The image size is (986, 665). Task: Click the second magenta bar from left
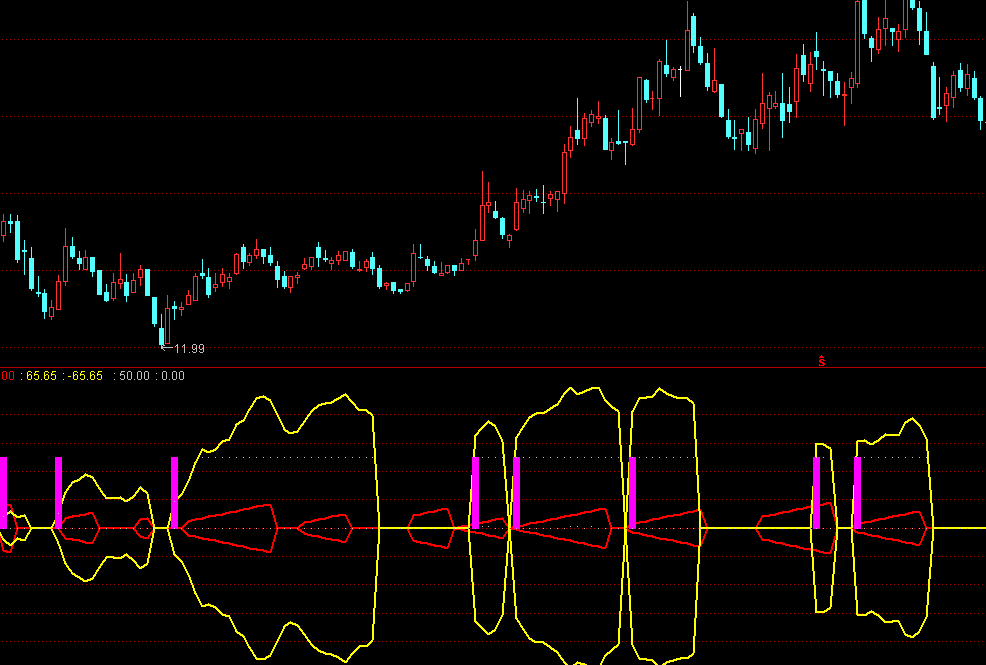click(x=58, y=491)
